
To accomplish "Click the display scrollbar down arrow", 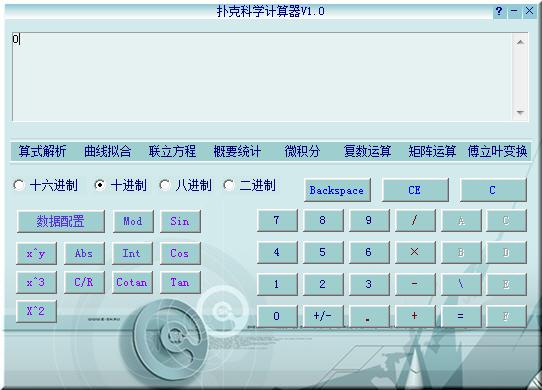I will (x=520, y=112).
